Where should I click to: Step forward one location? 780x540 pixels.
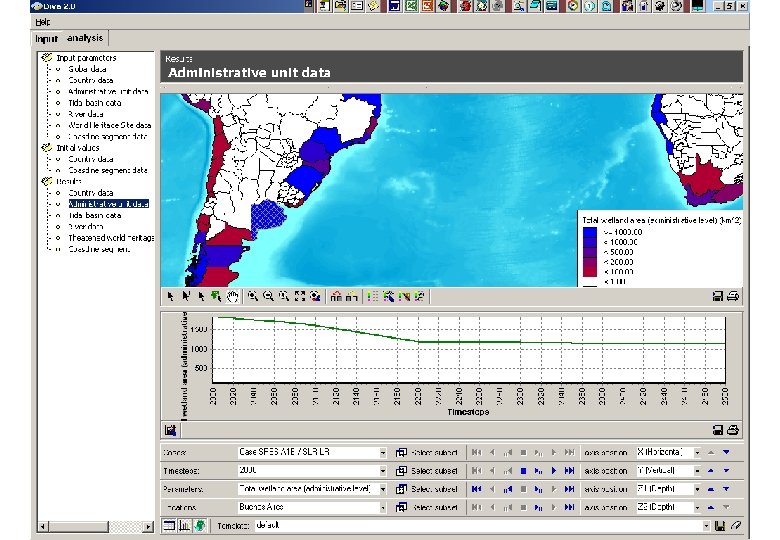click(x=538, y=508)
